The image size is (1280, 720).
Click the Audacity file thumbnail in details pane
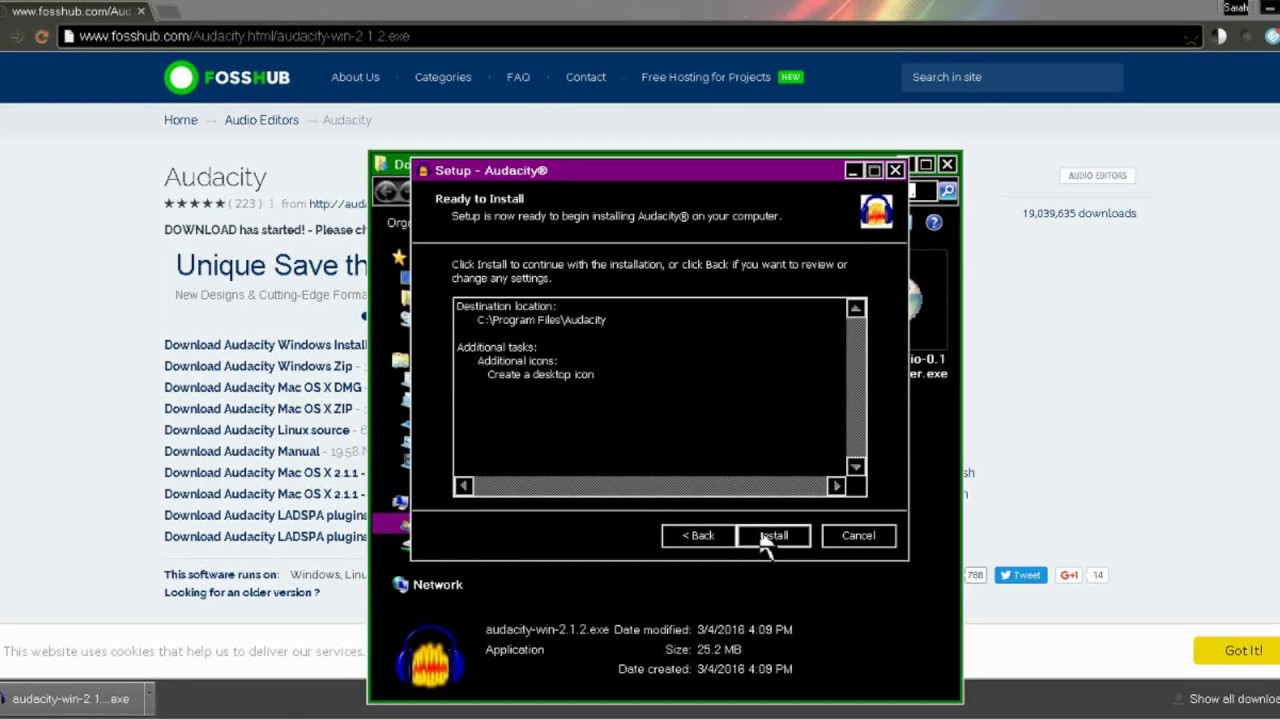pos(430,655)
